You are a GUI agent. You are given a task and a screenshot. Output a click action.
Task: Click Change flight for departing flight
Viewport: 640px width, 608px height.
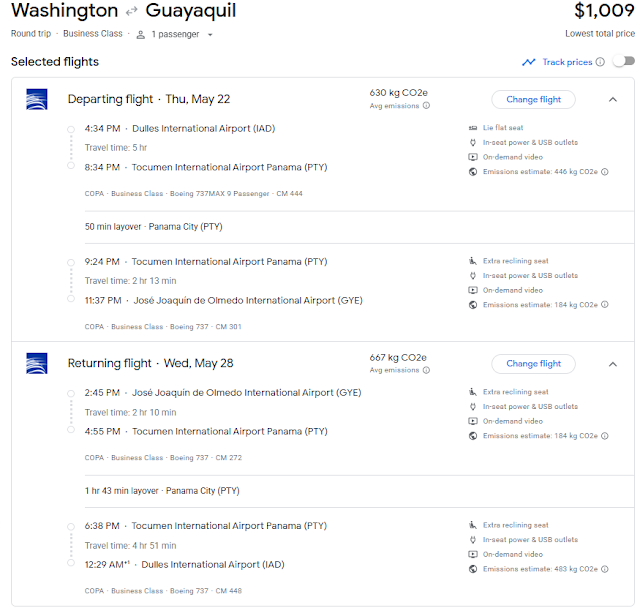point(533,100)
